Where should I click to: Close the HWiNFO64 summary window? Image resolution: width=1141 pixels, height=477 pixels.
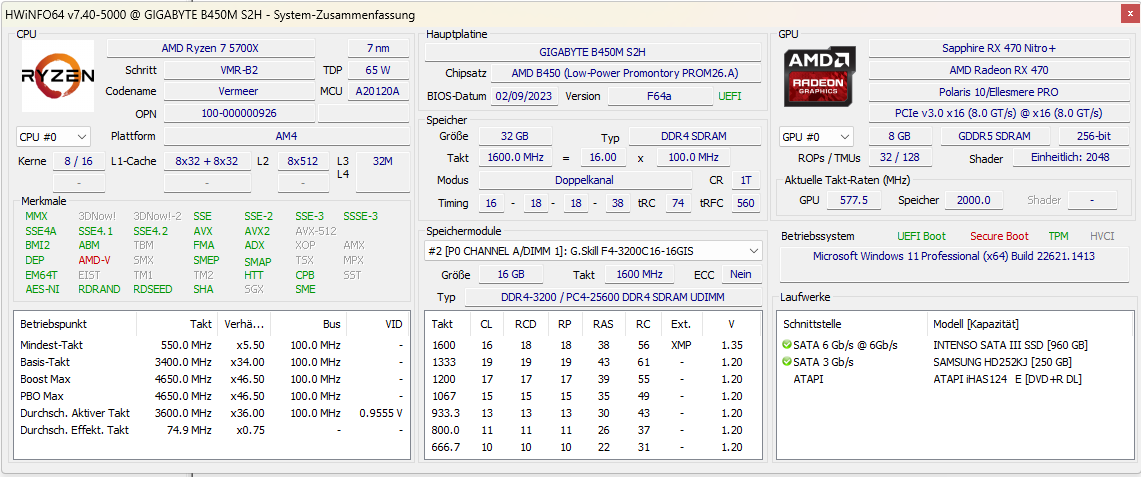tap(1129, 14)
